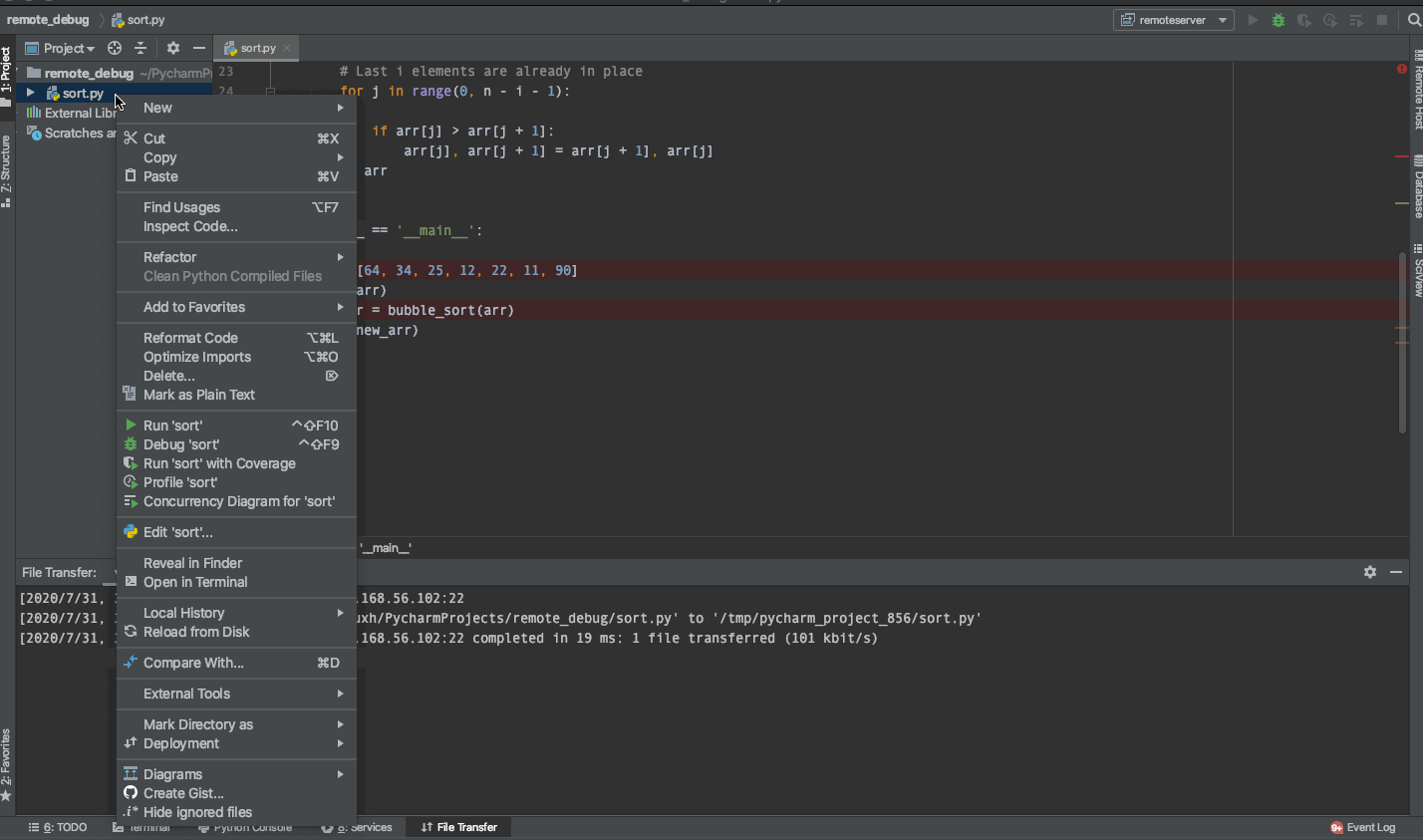Open Search Everywhere magnifier icon

point(1414,20)
